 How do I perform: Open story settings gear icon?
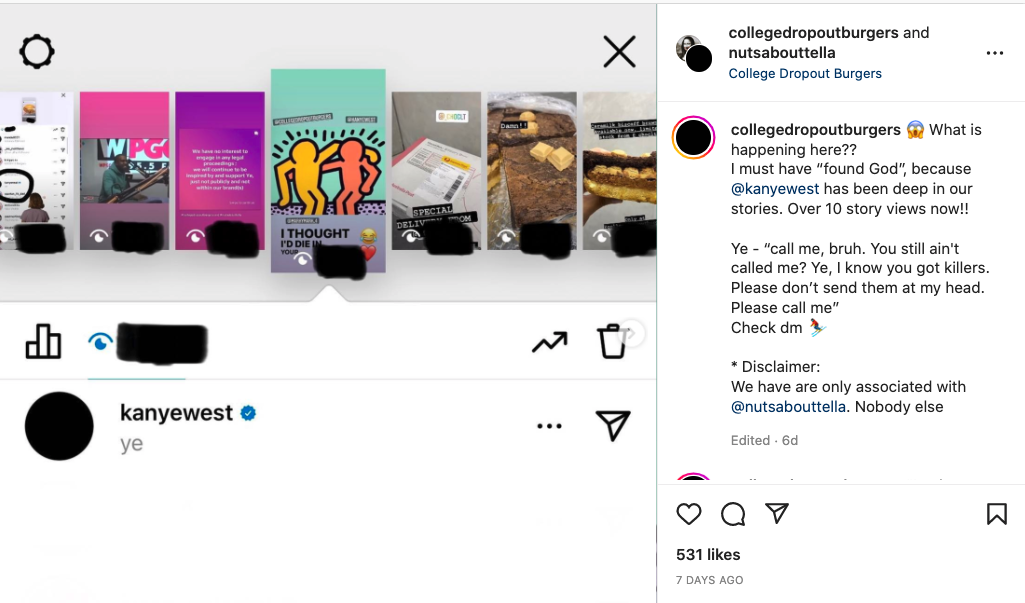point(37,51)
